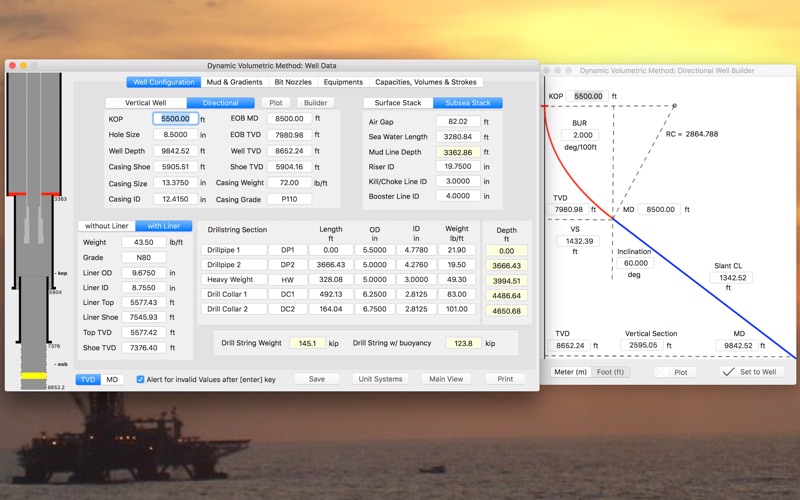Click the Sea Water Length field
Screen dimensions: 800x500
(x=458, y=137)
